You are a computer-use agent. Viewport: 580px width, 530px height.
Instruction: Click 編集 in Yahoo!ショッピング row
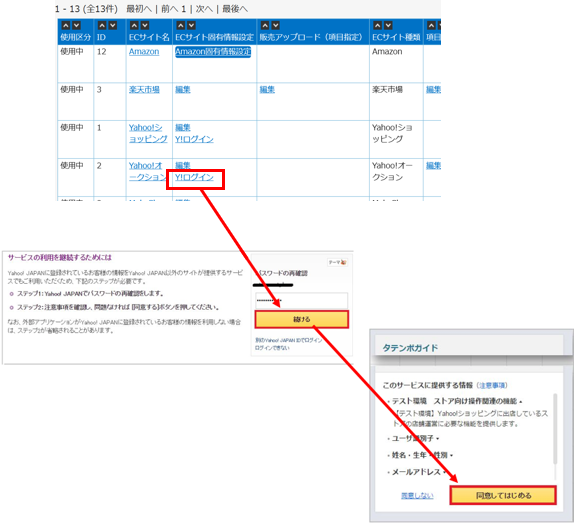183,128
